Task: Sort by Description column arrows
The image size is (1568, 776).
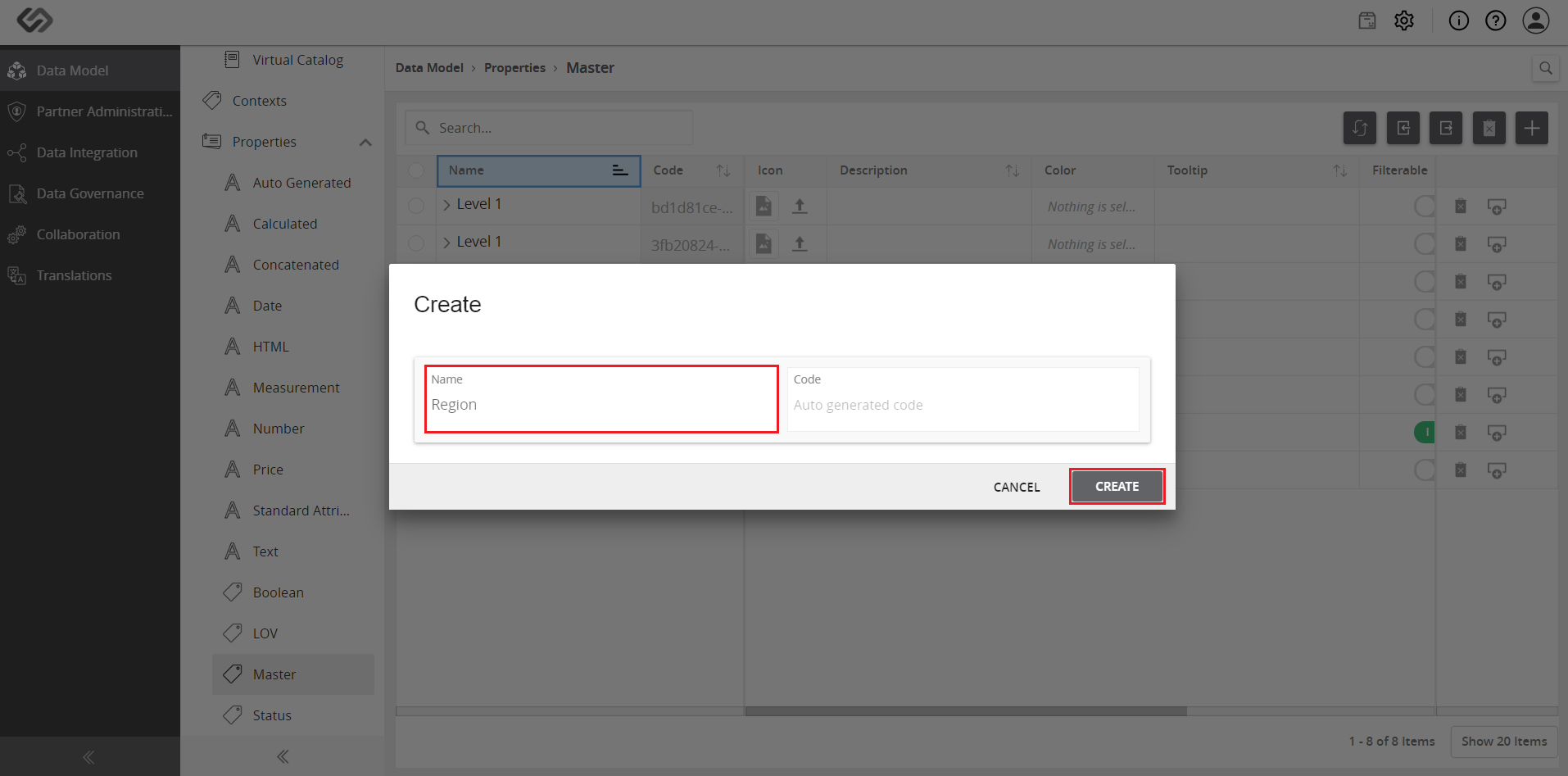Action: (1013, 170)
